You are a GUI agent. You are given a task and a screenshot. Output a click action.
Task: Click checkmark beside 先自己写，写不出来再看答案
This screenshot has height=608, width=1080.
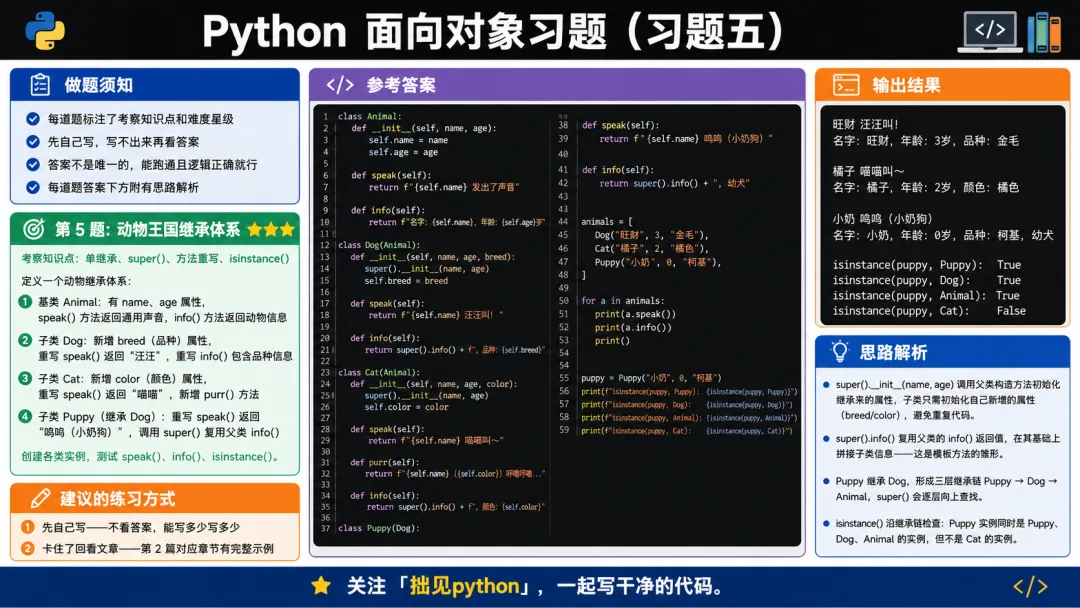32,141
